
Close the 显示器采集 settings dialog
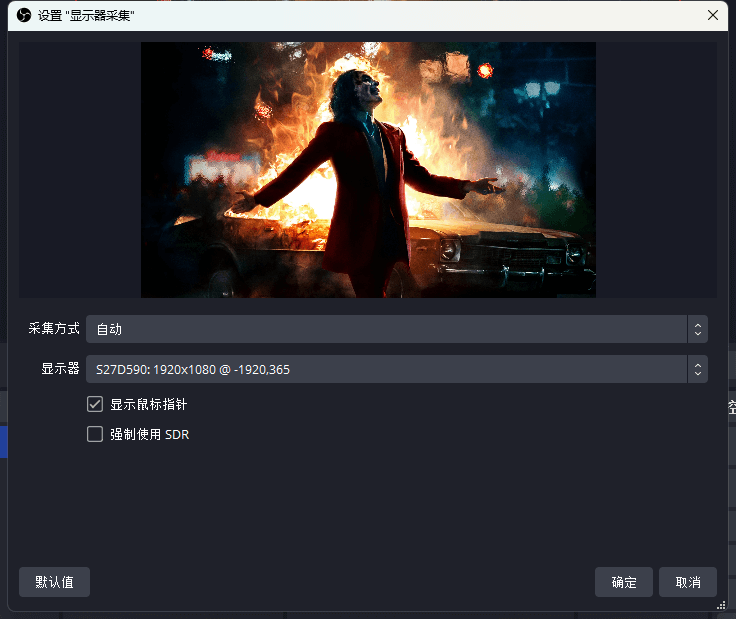[713, 15]
